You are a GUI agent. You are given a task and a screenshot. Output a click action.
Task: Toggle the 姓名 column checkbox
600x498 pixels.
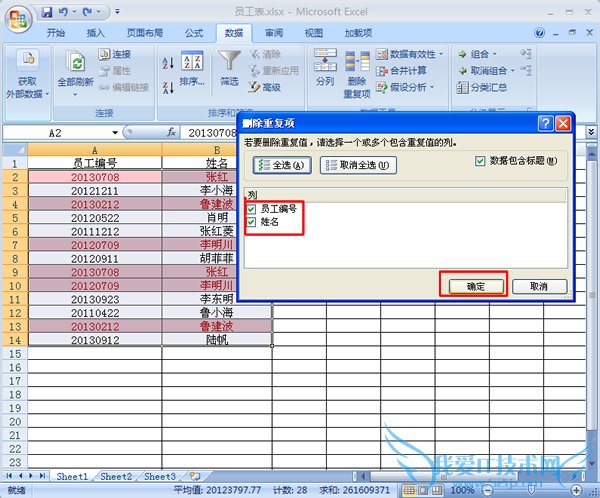tap(251, 222)
